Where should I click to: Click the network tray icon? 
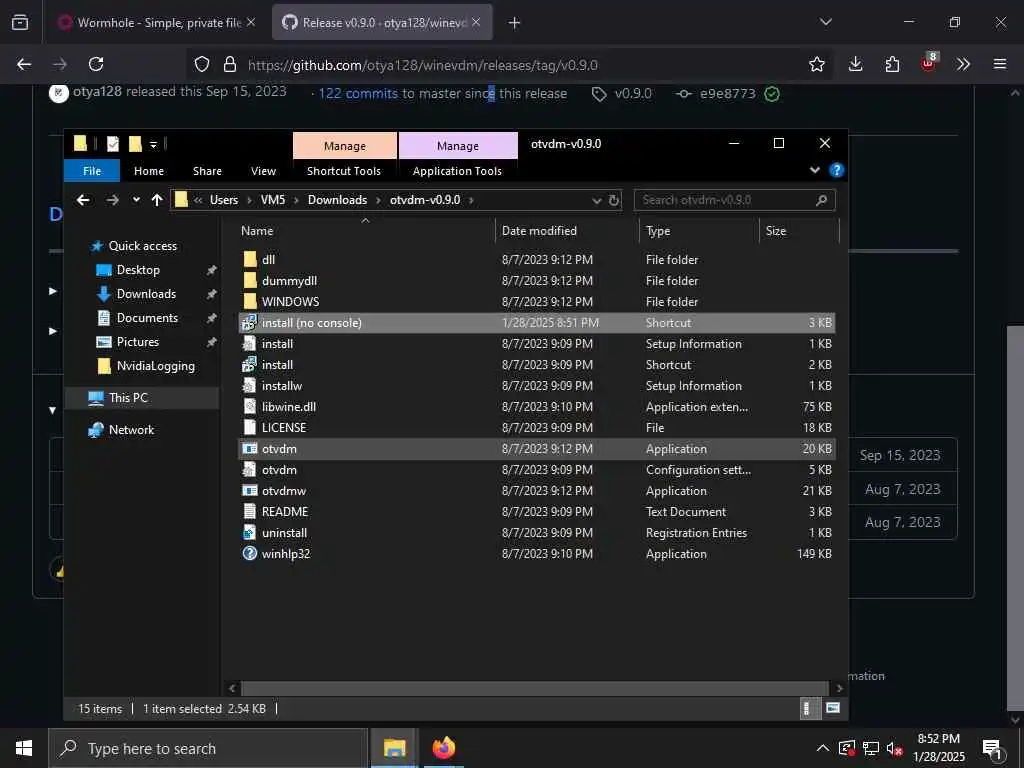click(x=871, y=748)
